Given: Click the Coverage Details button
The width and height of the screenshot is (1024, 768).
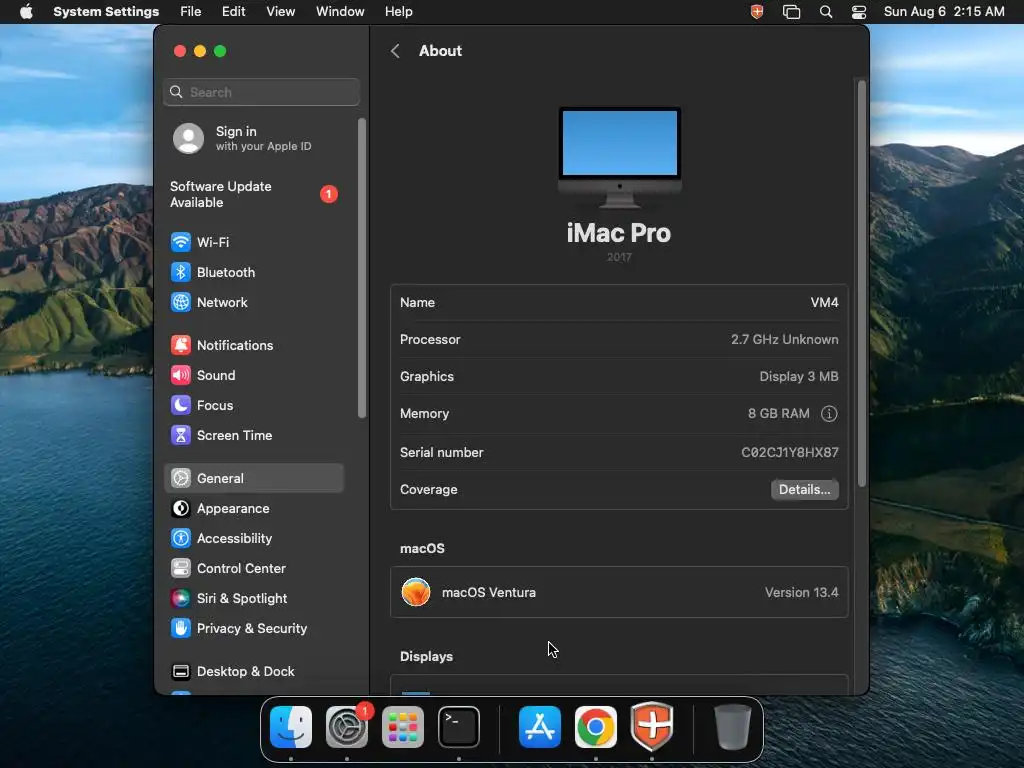Looking at the screenshot, I should coord(805,490).
